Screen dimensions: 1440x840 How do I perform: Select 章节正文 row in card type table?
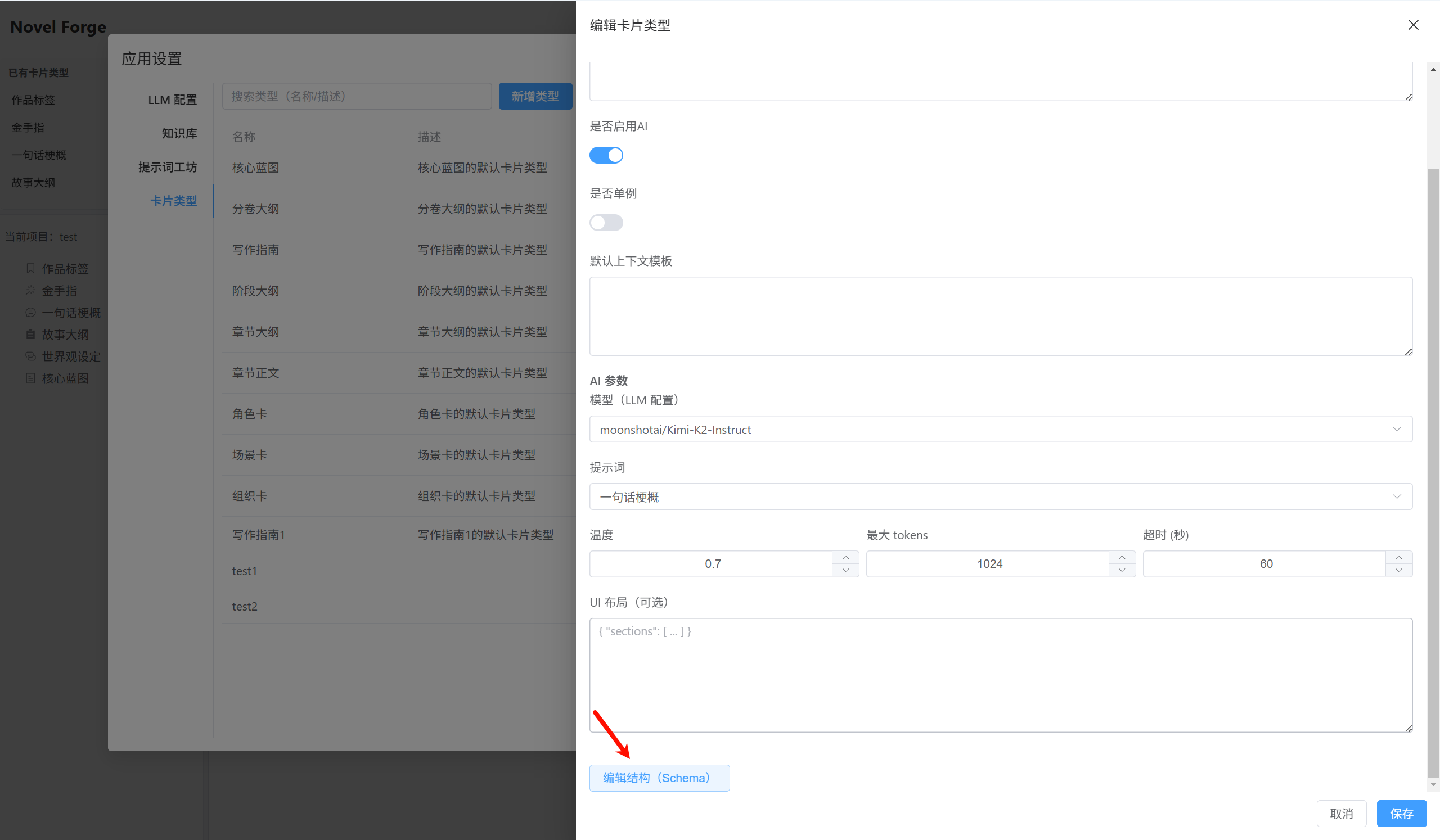399,373
